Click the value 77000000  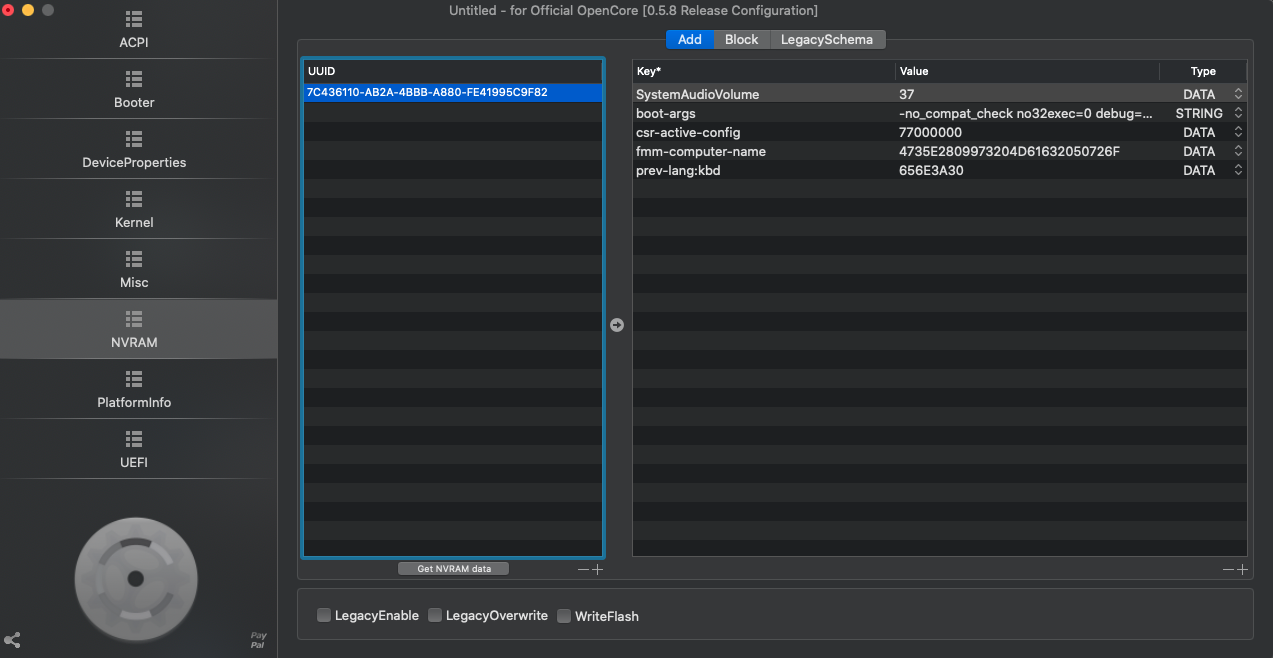click(x=930, y=132)
